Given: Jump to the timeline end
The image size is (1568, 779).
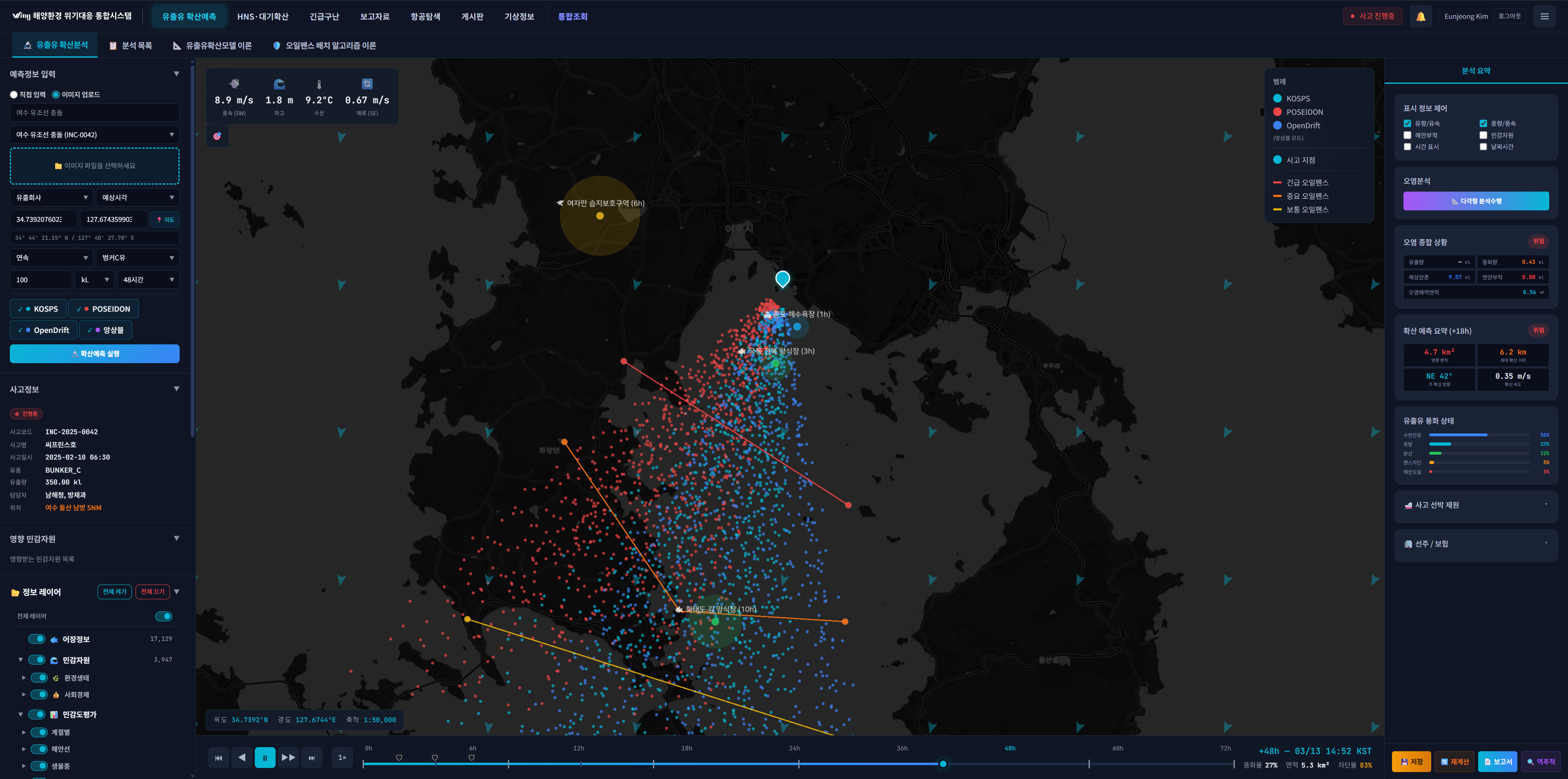Looking at the screenshot, I should tap(312, 757).
